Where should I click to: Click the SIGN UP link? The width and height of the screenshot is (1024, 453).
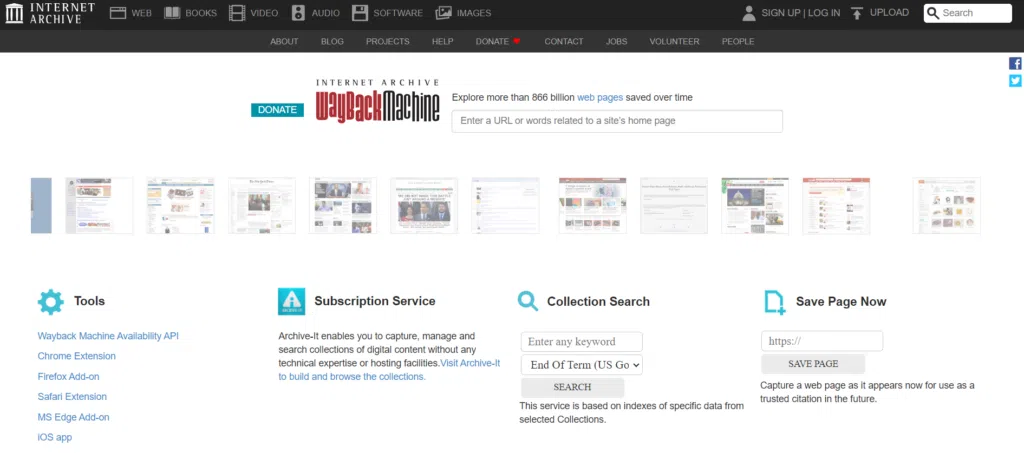pos(781,13)
